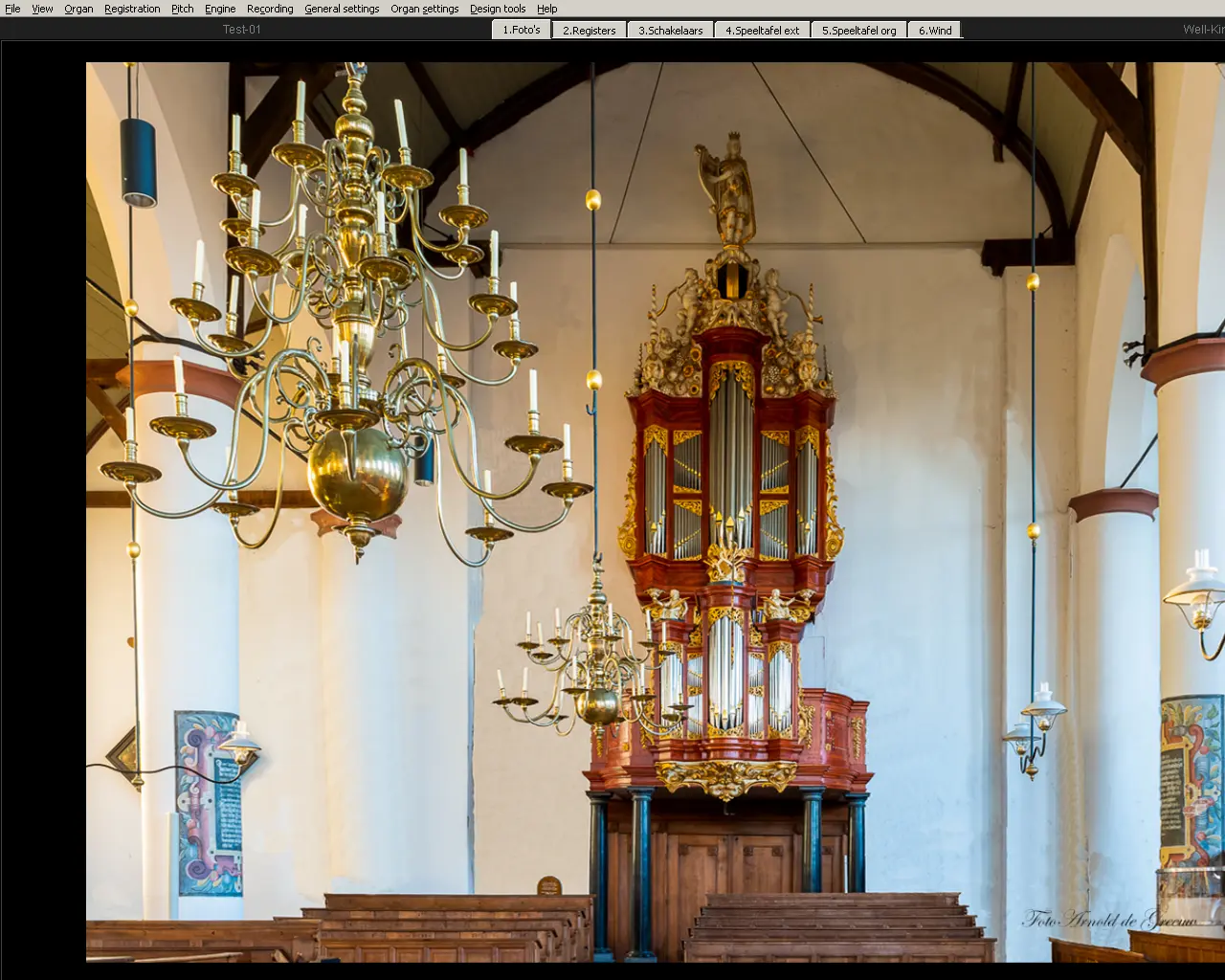
Task: Select the 1.Foto's tab
Action: (522, 30)
